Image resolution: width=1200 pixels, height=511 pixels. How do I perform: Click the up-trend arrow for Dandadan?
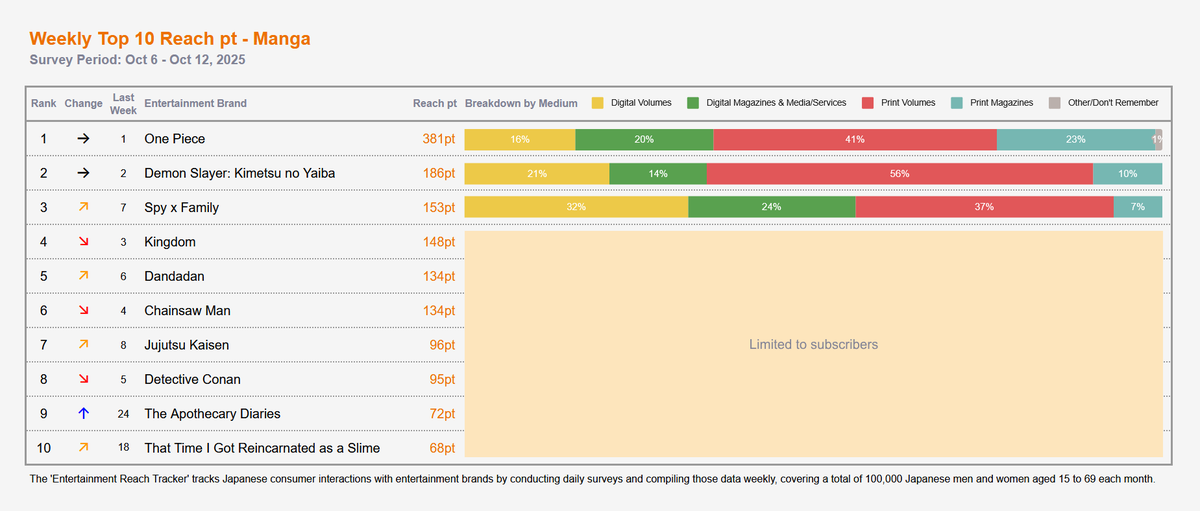(83, 276)
